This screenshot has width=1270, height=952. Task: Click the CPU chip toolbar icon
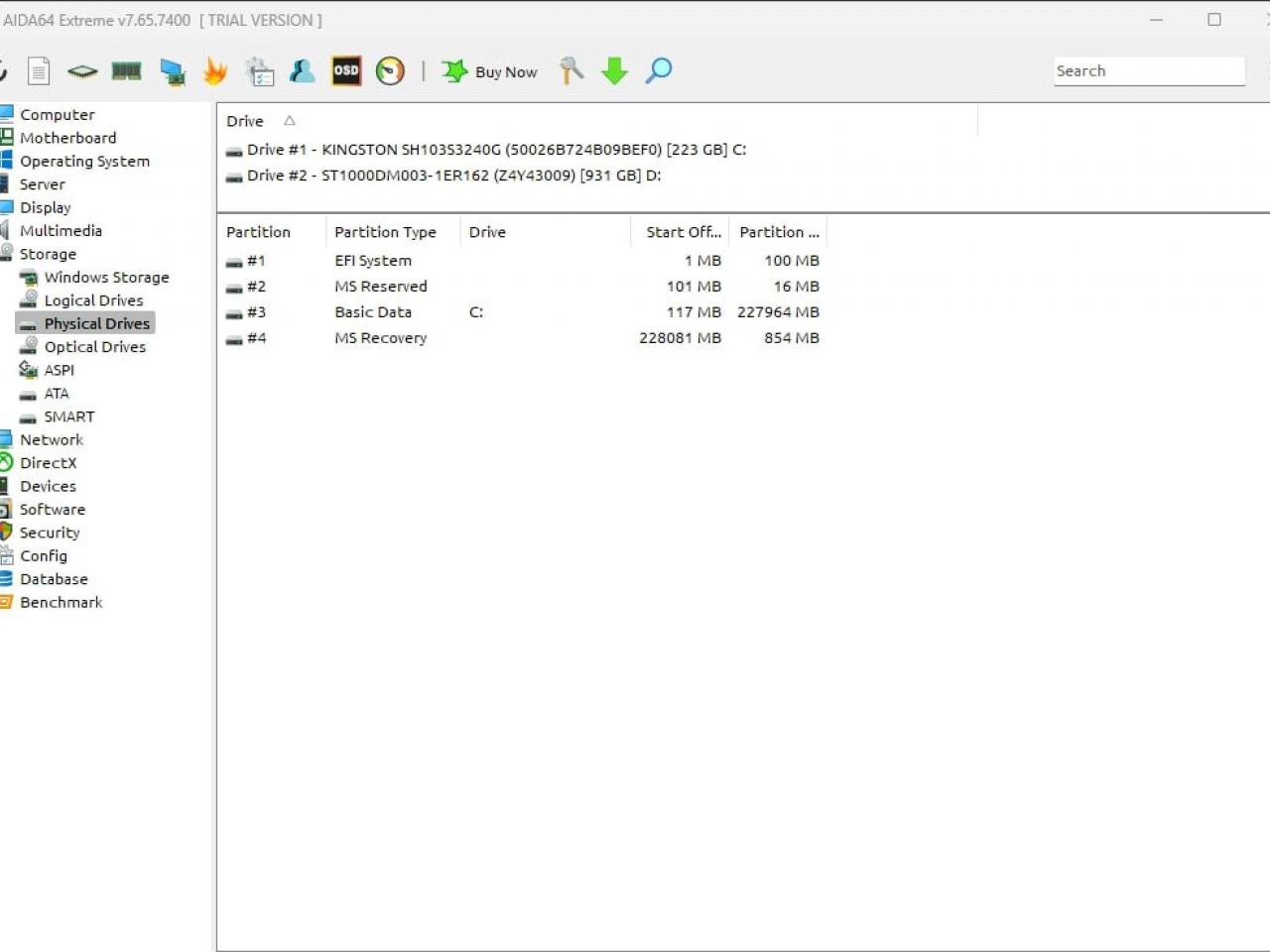click(x=82, y=71)
